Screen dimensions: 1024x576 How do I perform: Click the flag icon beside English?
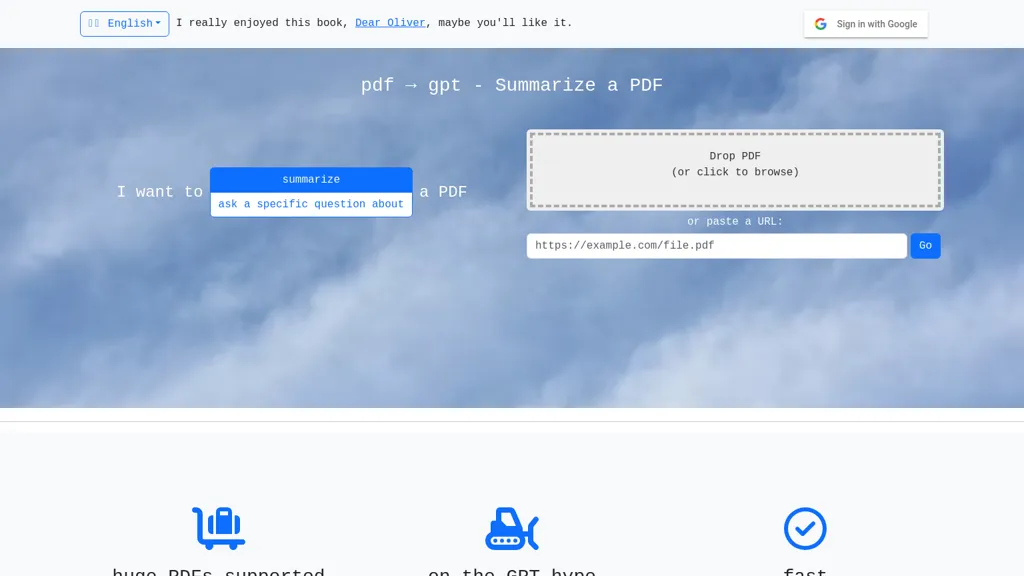click(x=94, y=24)
